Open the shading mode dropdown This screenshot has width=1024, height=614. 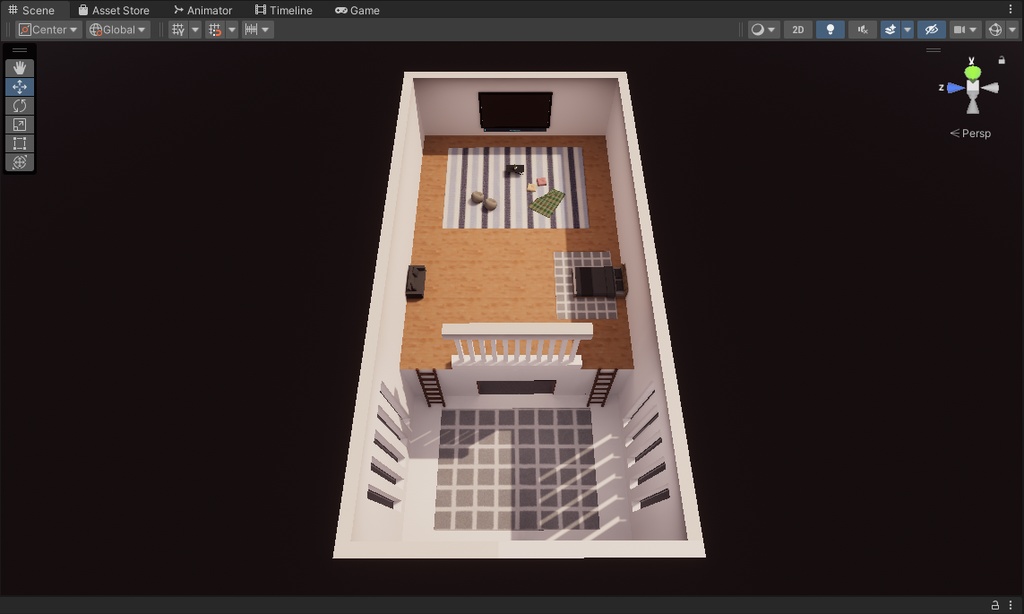tap(770, 29)
